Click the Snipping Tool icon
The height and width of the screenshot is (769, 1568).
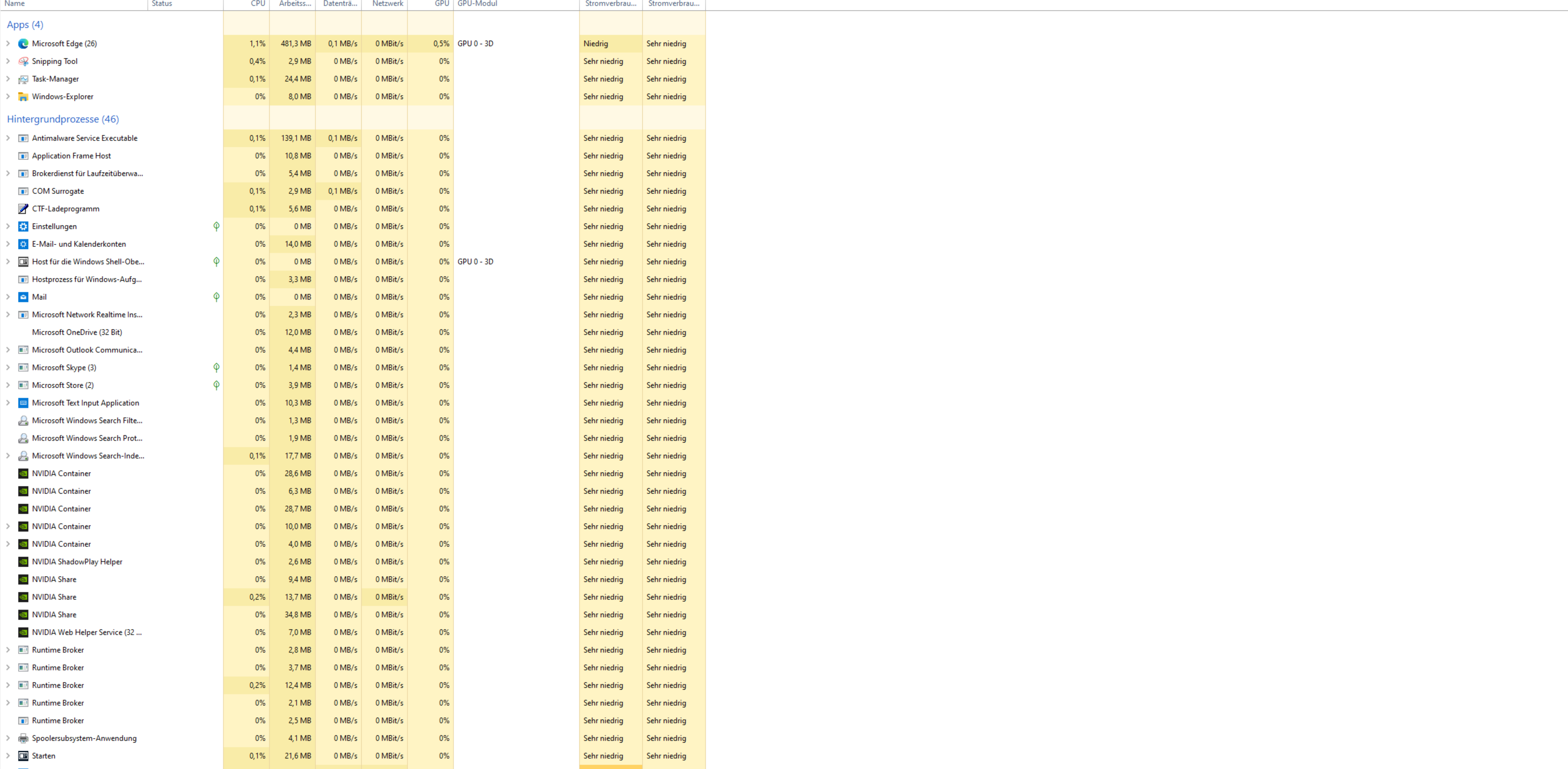(23, 61)
